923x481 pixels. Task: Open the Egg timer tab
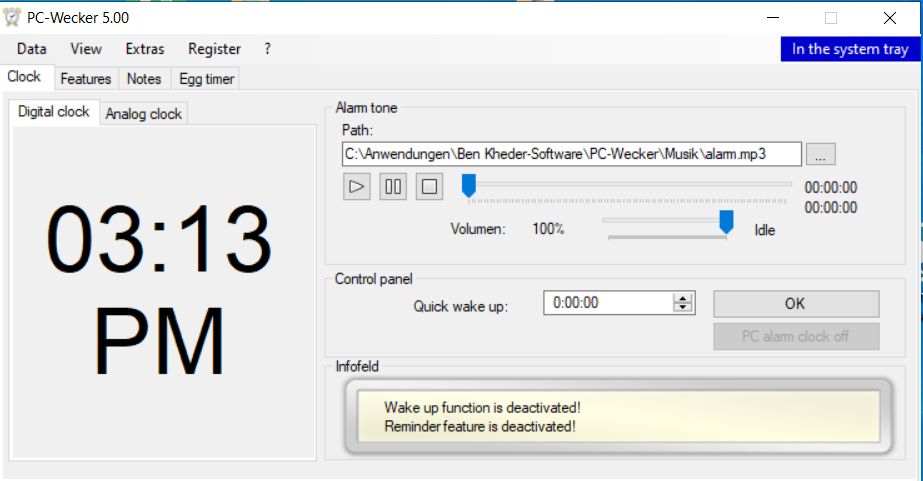[207, 79]
